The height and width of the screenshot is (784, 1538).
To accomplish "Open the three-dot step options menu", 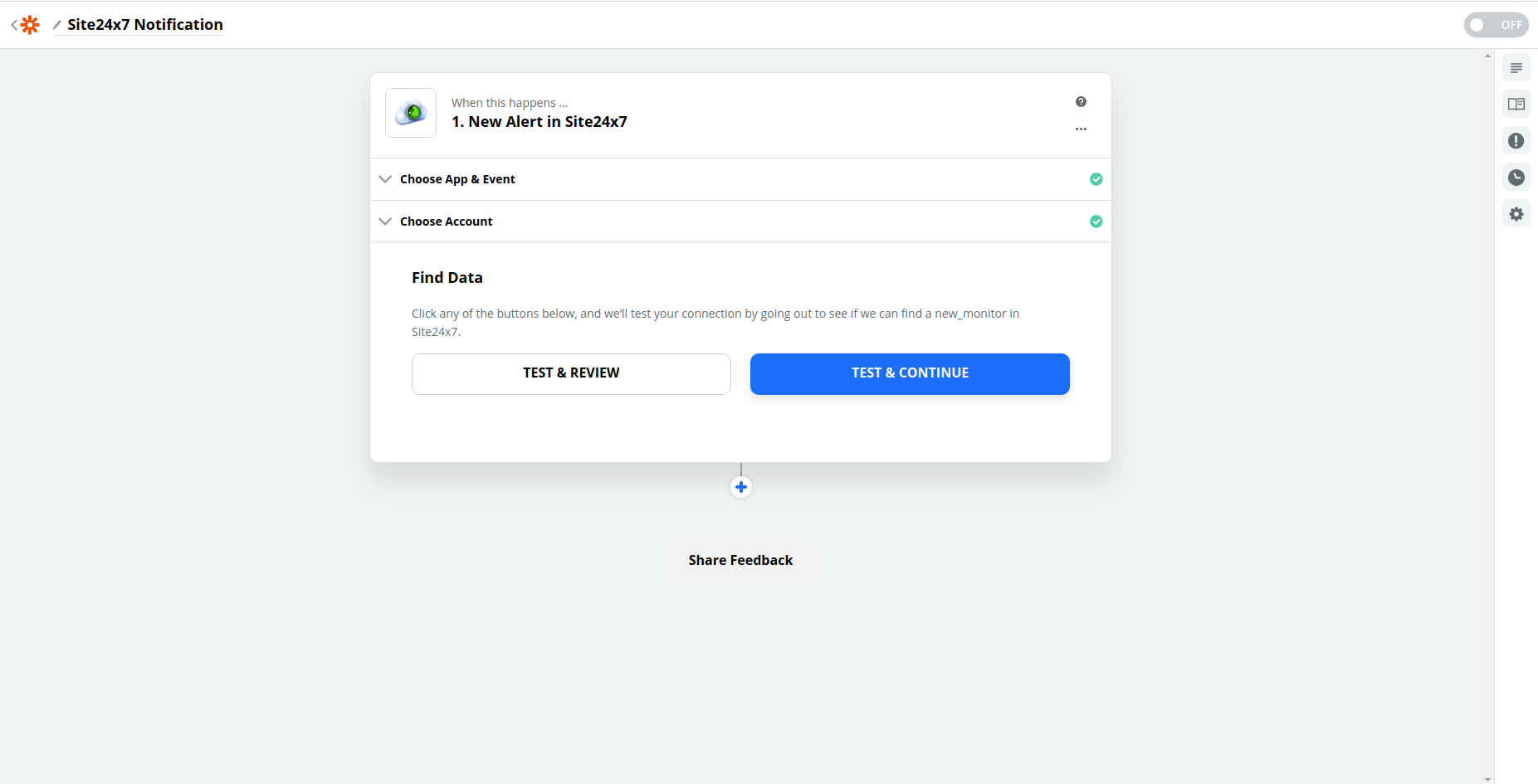I will point(1081,129).
